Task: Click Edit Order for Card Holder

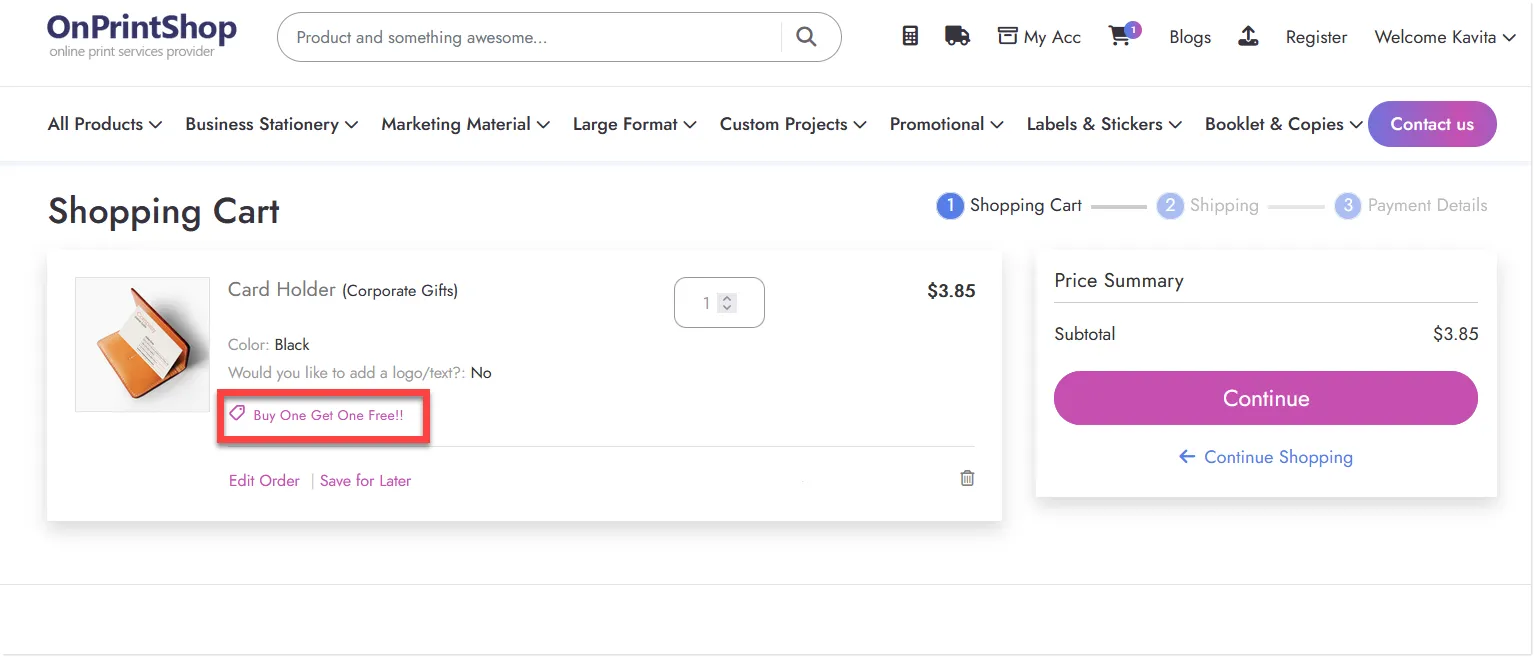Action: (264, 481)
